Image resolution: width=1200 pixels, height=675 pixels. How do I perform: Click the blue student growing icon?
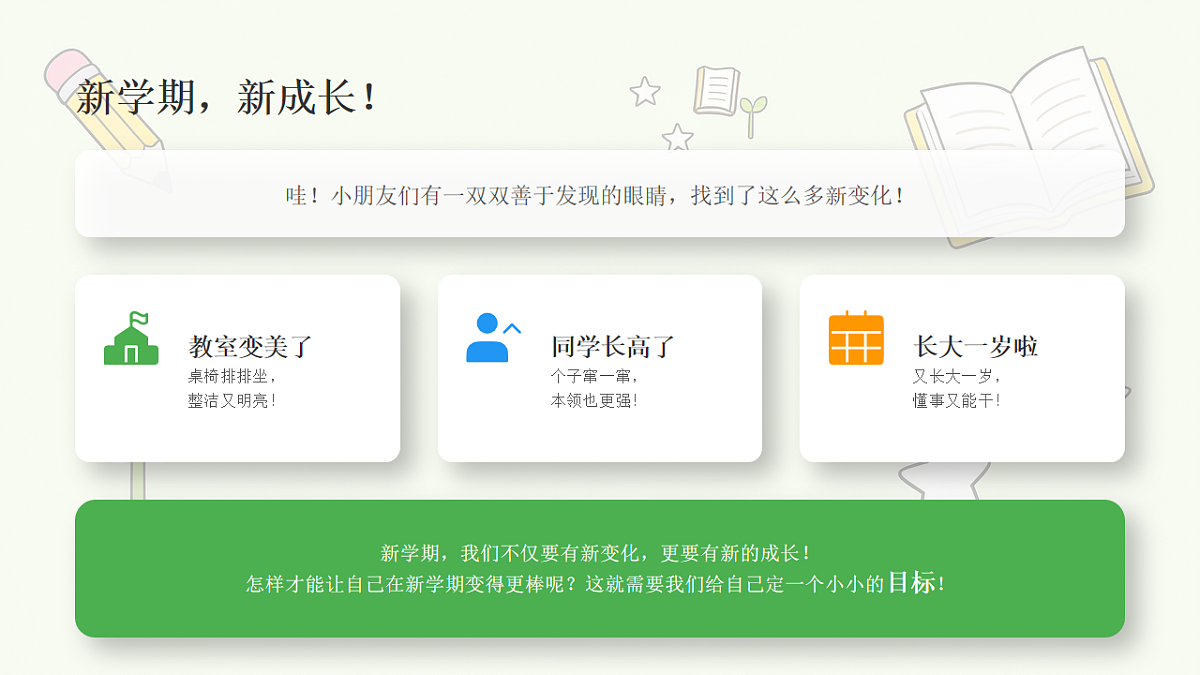494,338
